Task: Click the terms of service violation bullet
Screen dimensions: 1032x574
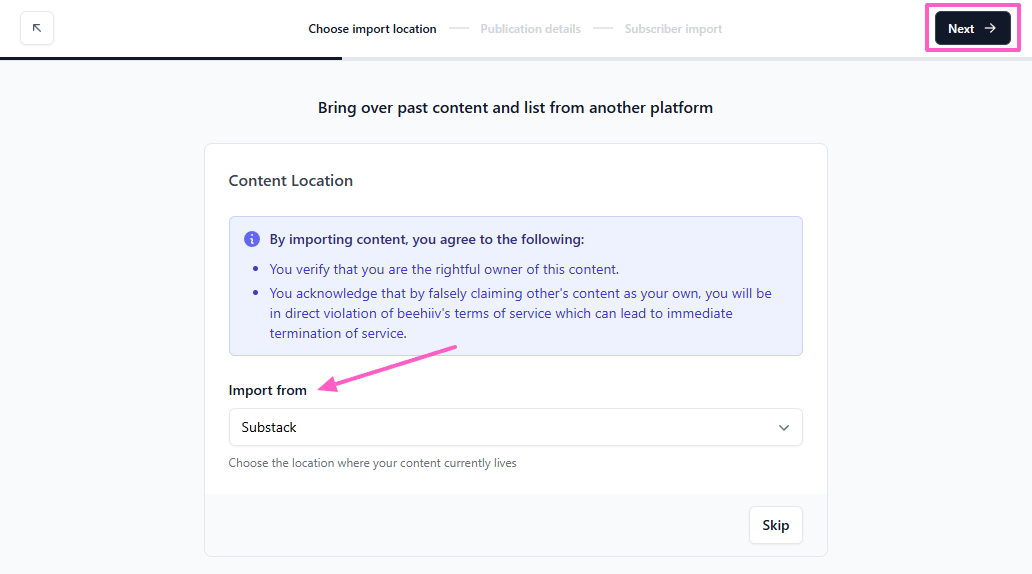Action: 520,313
